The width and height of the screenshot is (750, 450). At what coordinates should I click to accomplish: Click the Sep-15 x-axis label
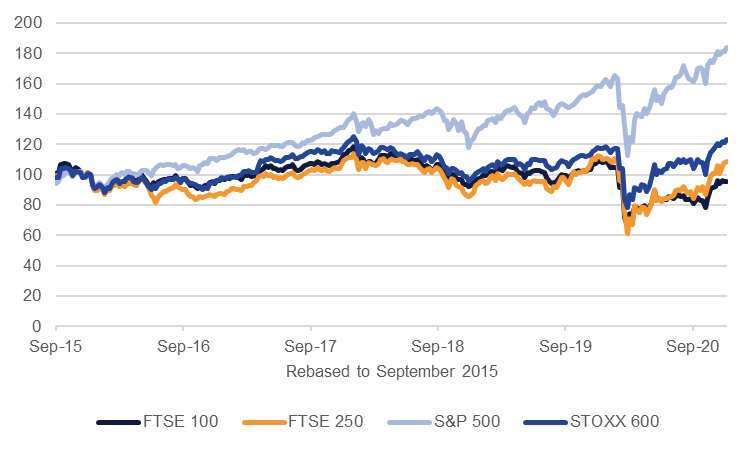[55, 347]
